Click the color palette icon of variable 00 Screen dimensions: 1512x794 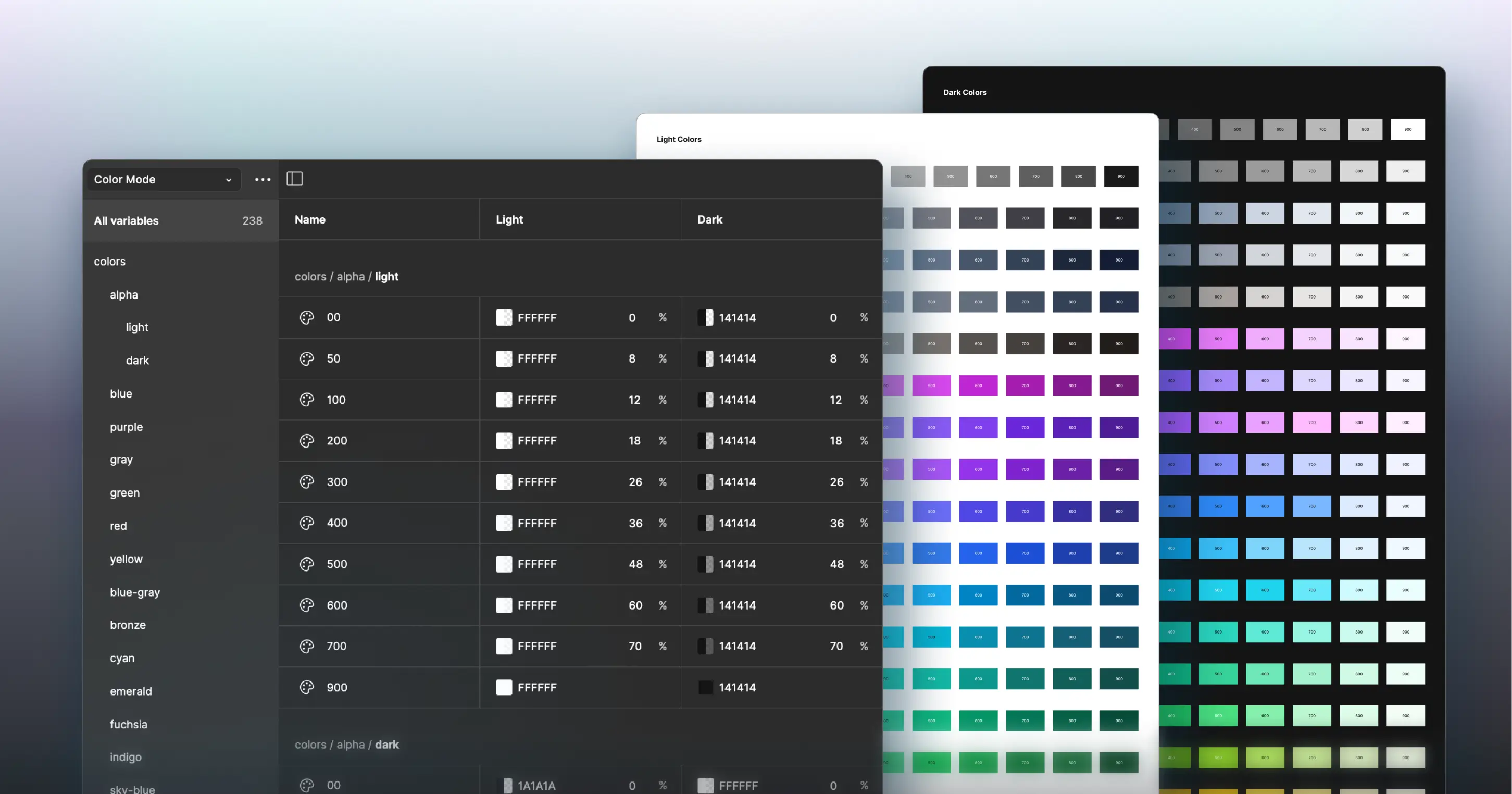[x=307, y=317]
